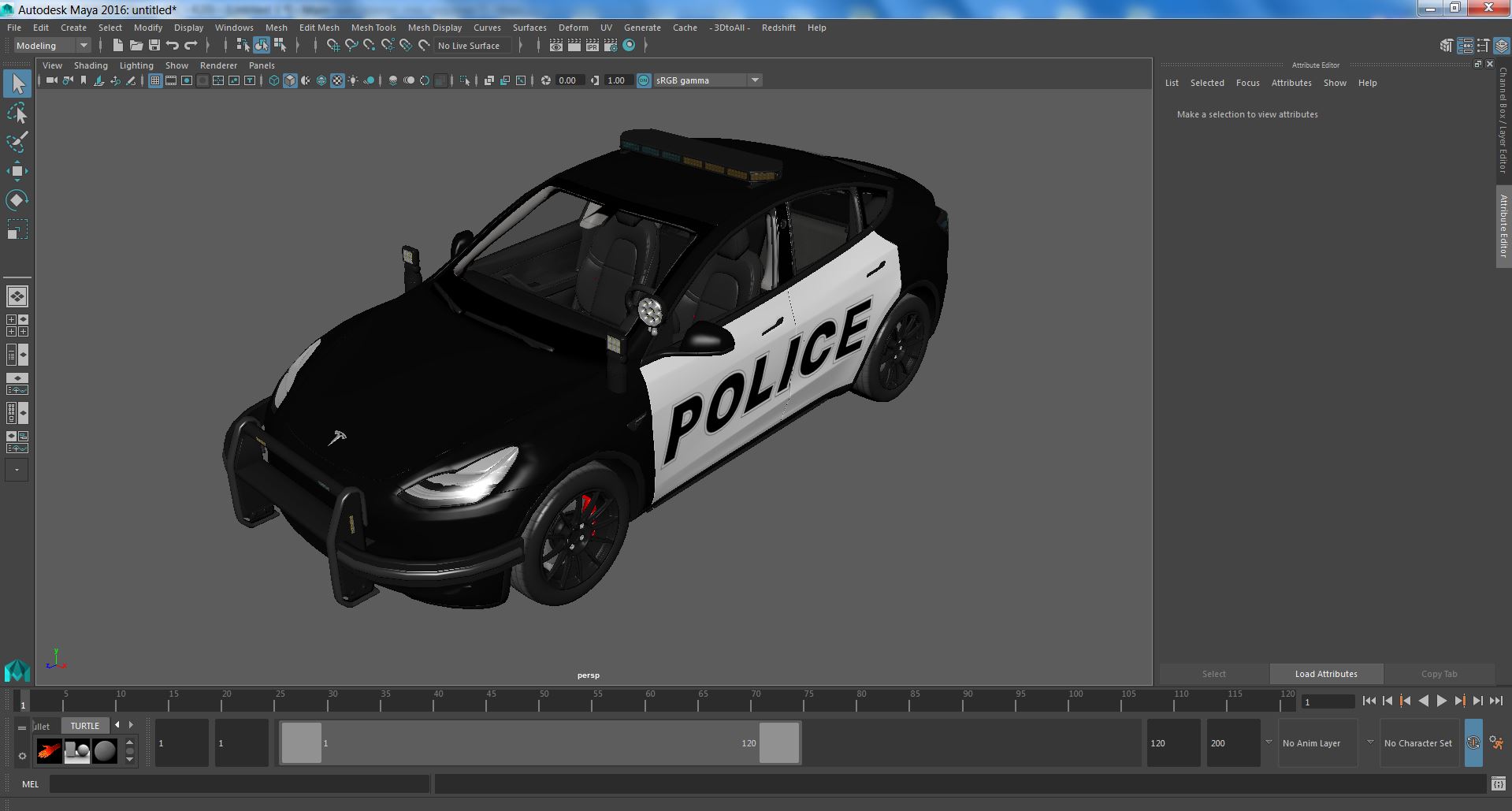Open Render Settings
The width and height of the screenshot is (1512, 811).
(611, 46)
